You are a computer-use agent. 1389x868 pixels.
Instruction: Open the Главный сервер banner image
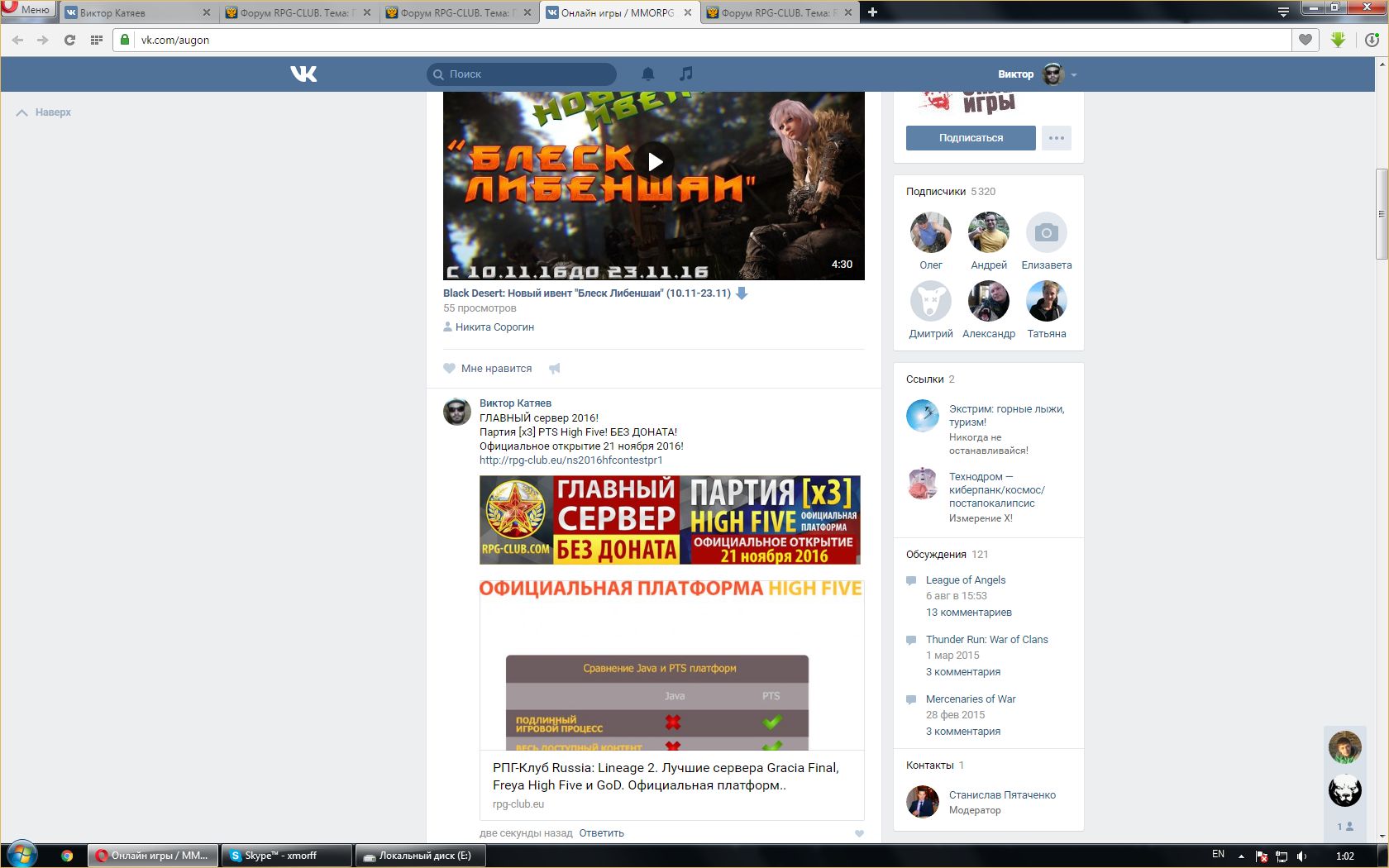point(670,520)
